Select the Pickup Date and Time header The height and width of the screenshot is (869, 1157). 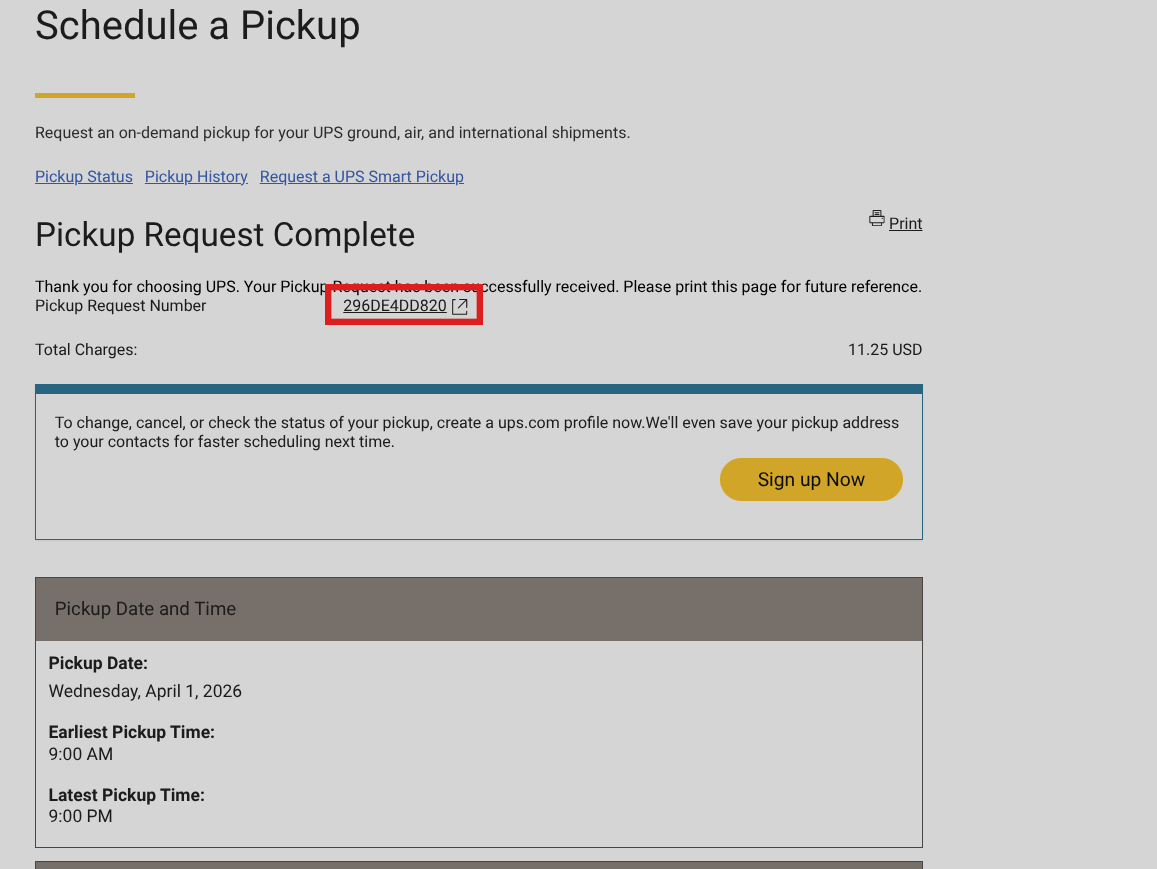click(145, 609)
